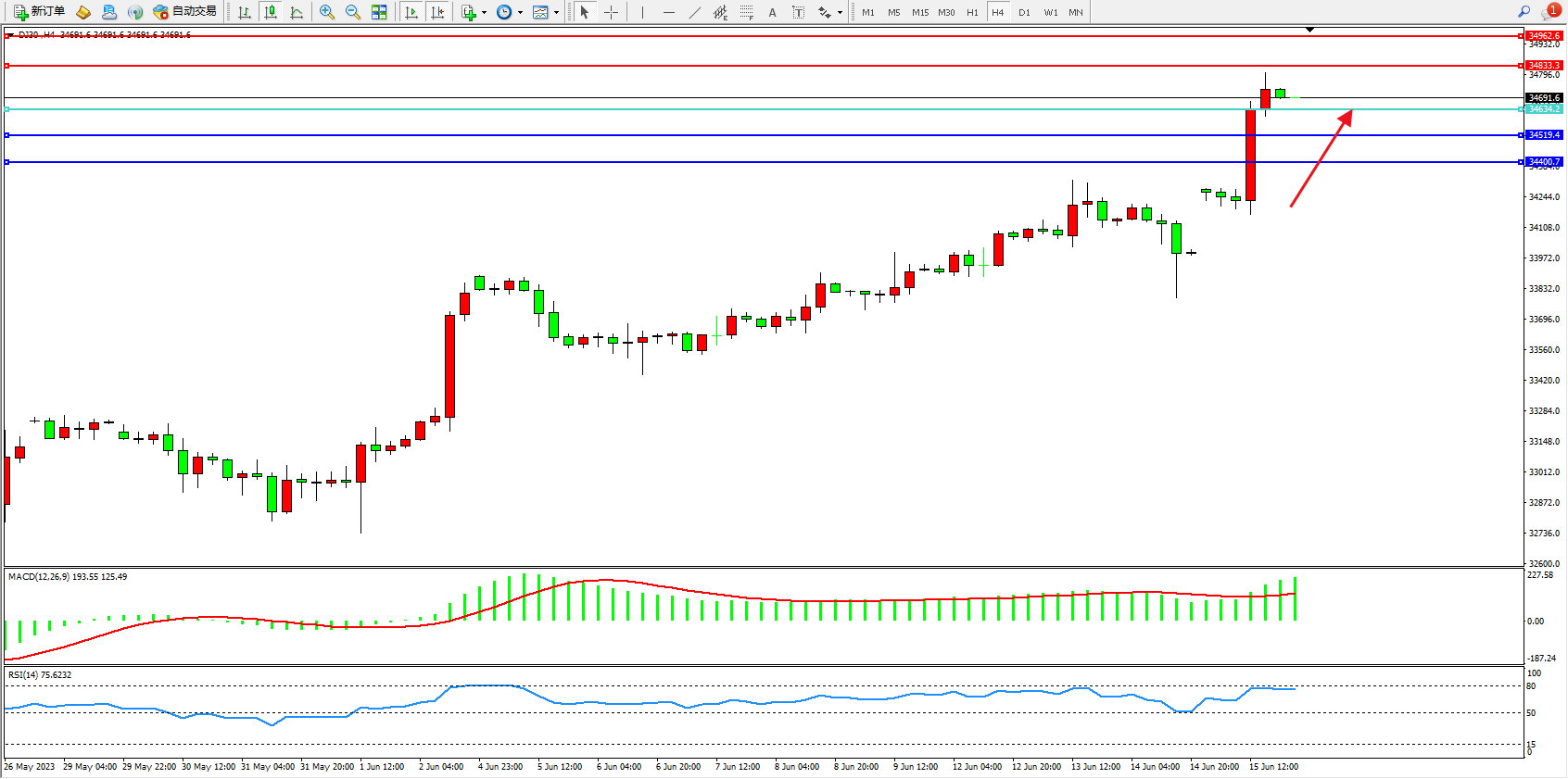The width and height of the screenshot is (1568, 779).
Task: Open the periods clock dropdown arrow
Action: click(x=520, y=13)
